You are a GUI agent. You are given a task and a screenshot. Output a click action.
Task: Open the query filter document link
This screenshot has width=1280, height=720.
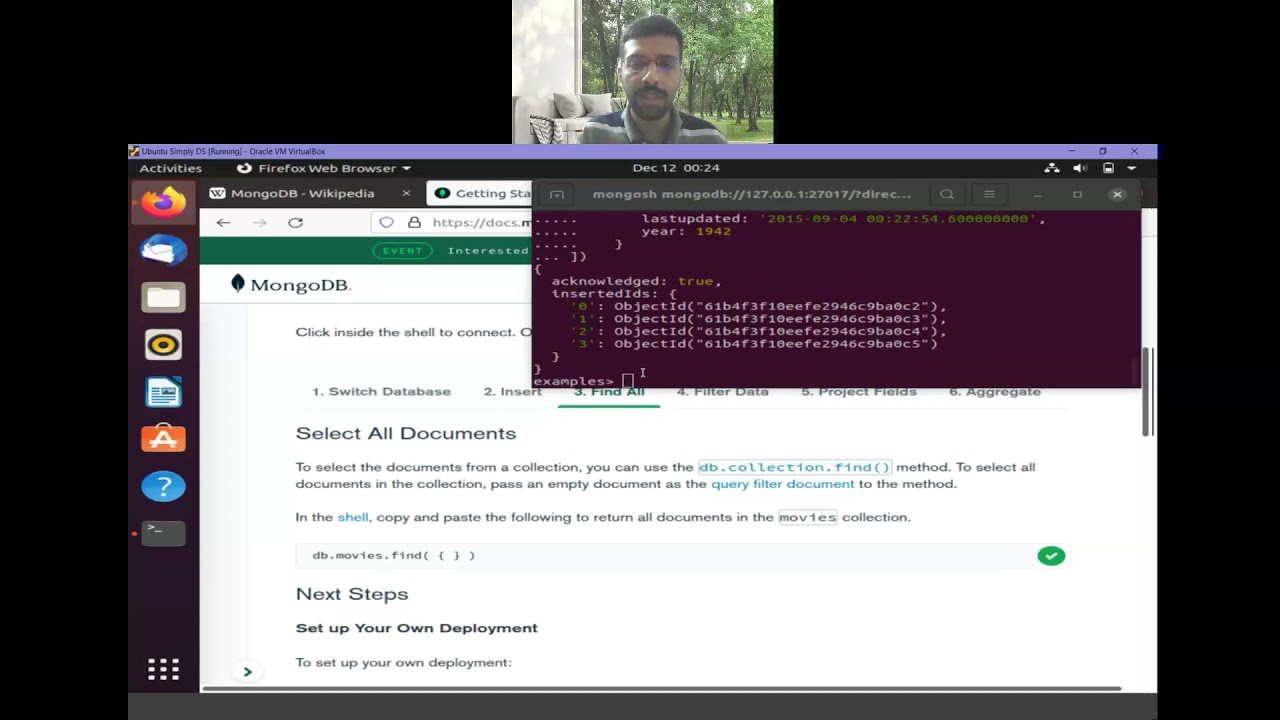point(782,484)
